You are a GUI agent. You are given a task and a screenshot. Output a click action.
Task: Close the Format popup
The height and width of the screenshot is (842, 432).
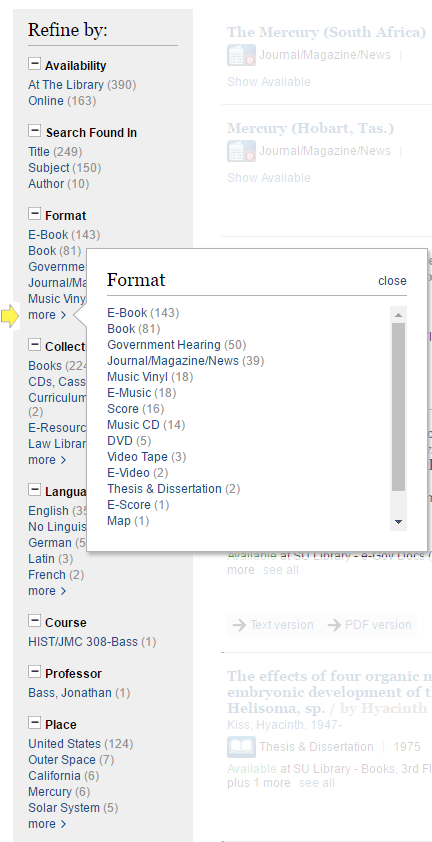pos(392,281)
